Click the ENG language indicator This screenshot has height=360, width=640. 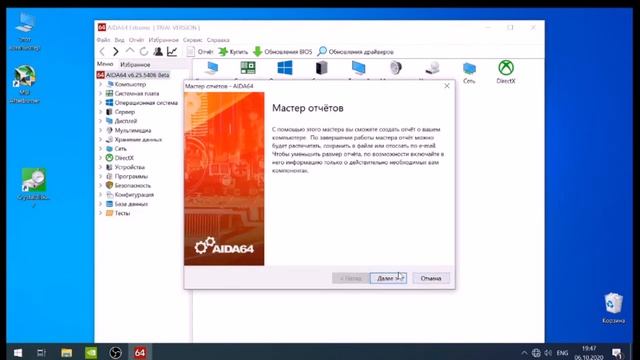(x=562, y=353)
